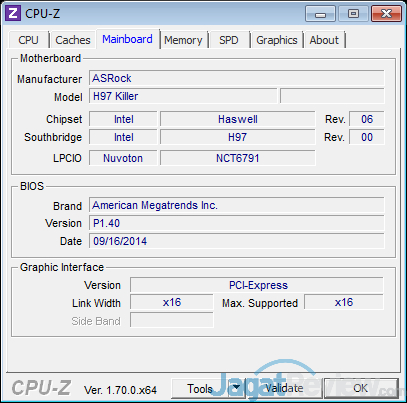The image size is (407, 403).
Task: Switch to the Graphics tab
Action: [277, 40]
